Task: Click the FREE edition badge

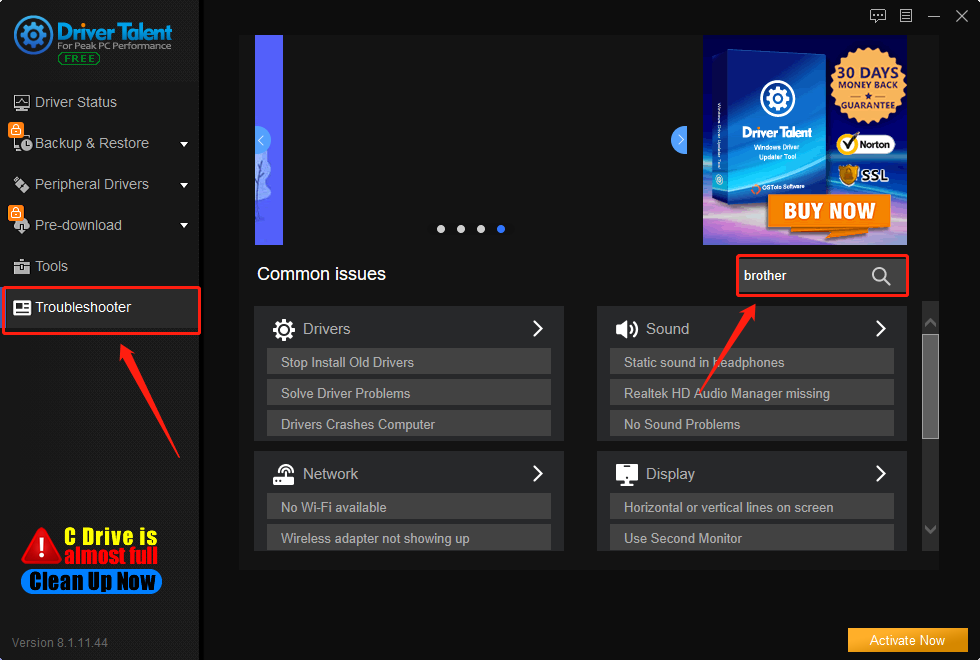Action: [79, 59]
